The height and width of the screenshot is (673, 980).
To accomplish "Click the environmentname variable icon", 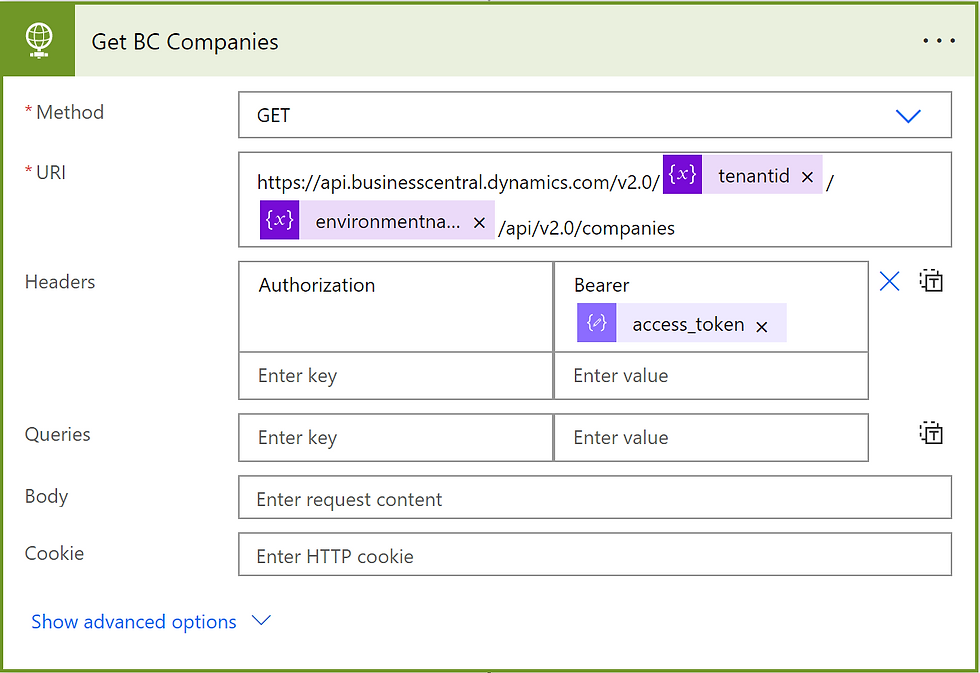I will click(x=279, y=220).
